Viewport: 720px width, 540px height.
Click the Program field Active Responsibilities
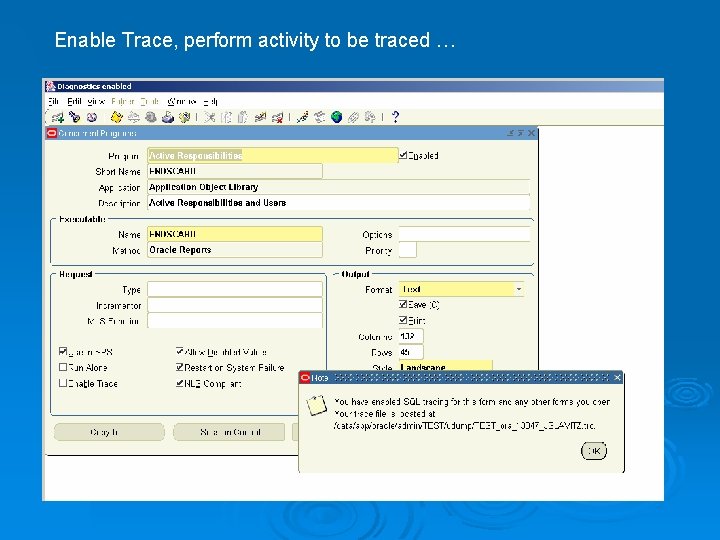point(273,155)
